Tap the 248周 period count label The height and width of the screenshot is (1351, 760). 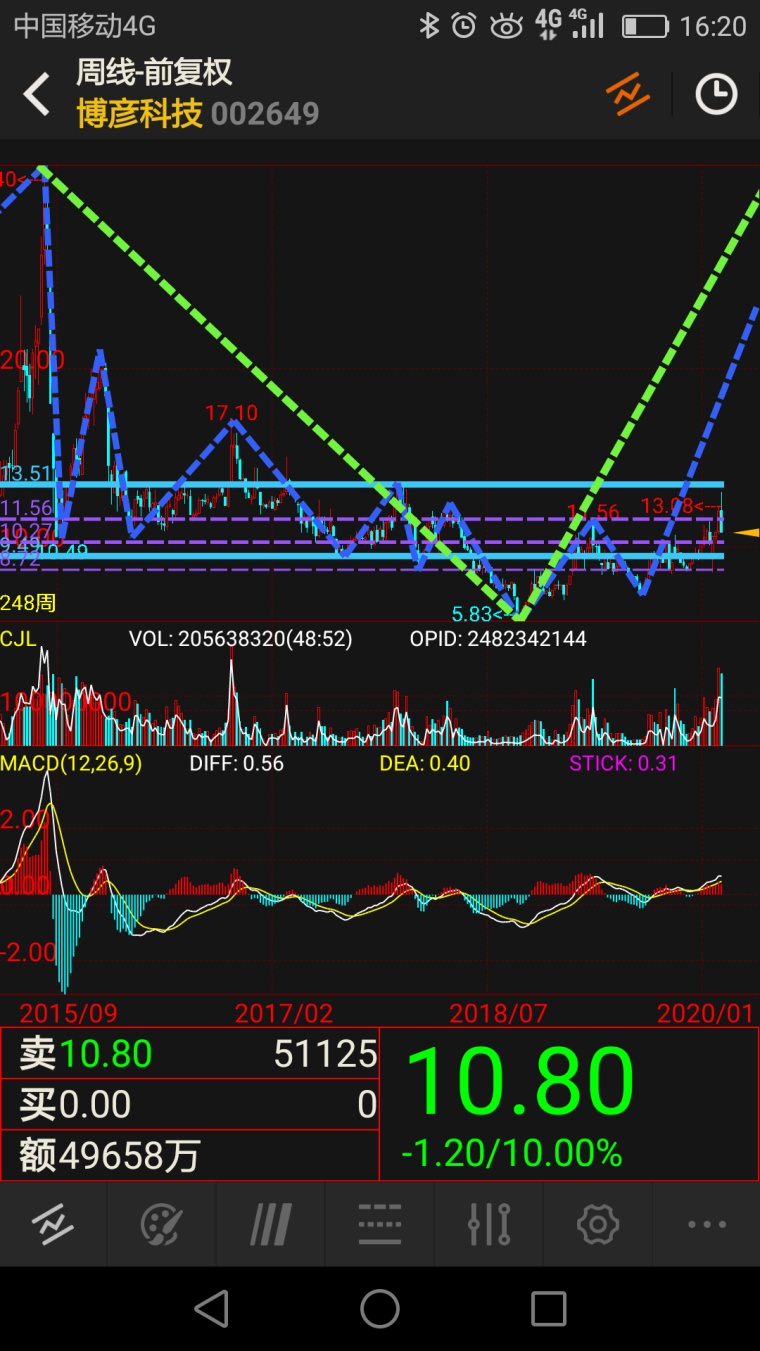pos(28,602)
